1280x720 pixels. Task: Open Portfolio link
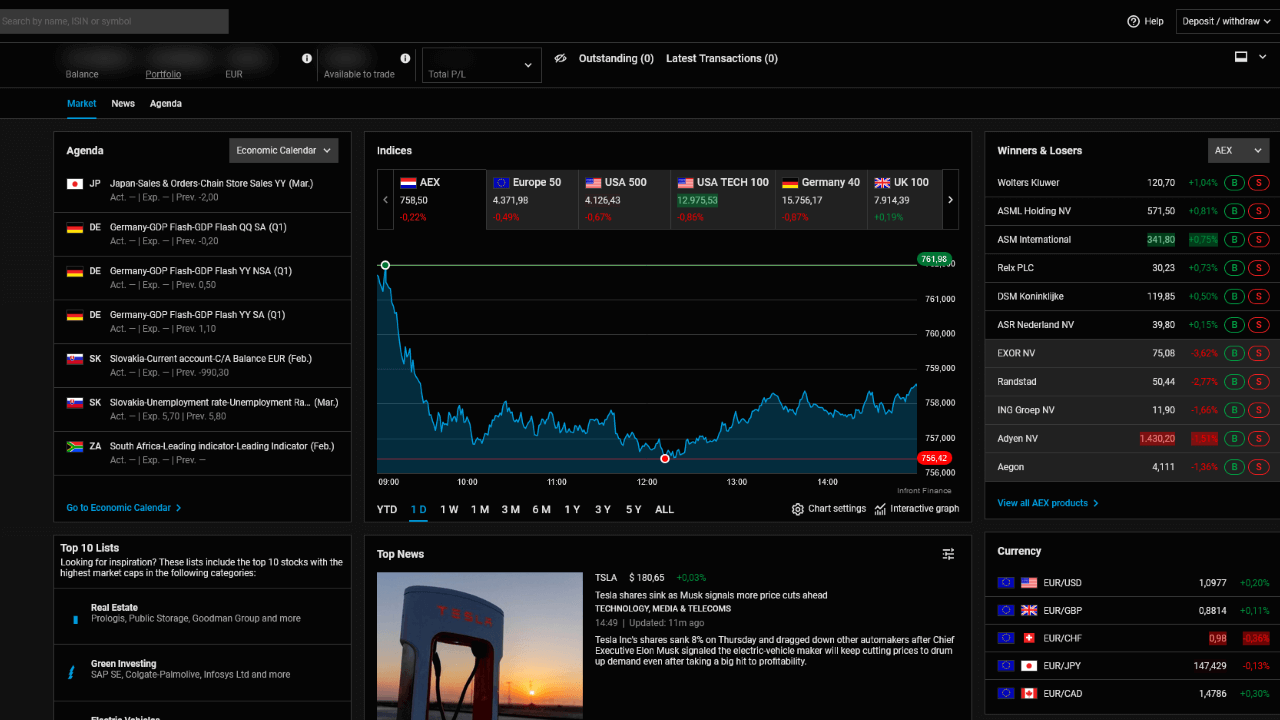163,74
